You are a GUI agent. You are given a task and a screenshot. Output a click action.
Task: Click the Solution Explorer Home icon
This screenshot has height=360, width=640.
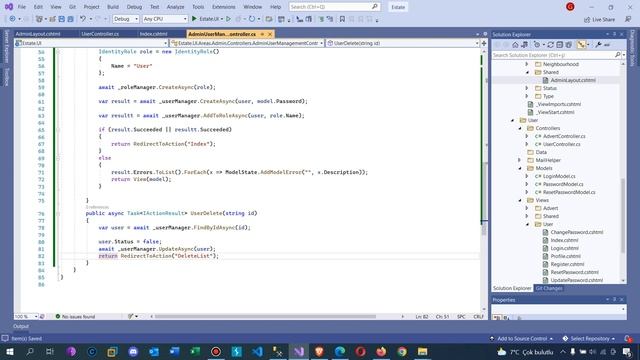click(515, 45)
